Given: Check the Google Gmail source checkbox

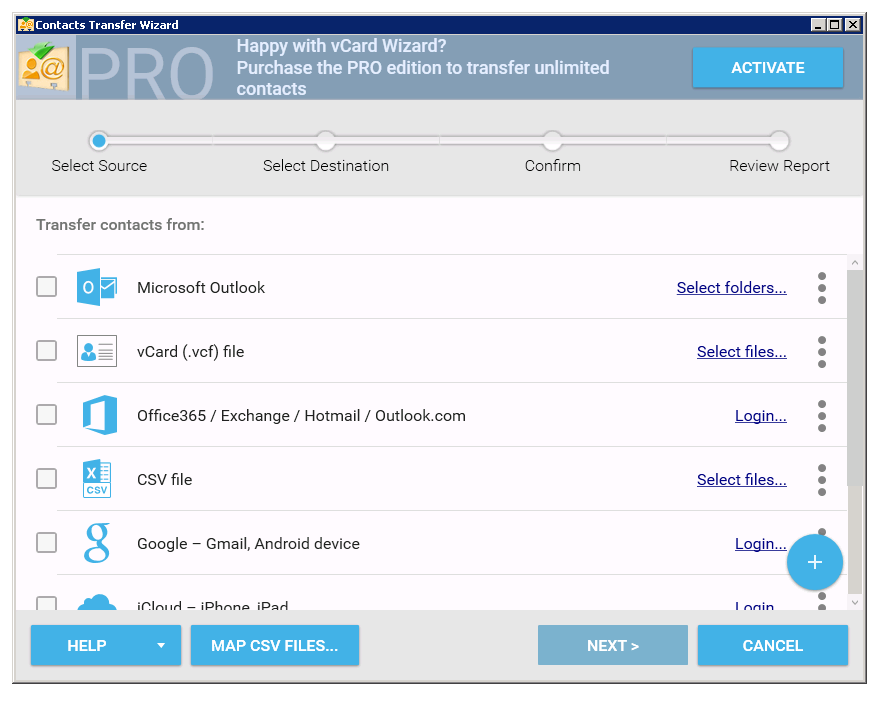Looking at the screenshot, I should [x=46, y=542].
